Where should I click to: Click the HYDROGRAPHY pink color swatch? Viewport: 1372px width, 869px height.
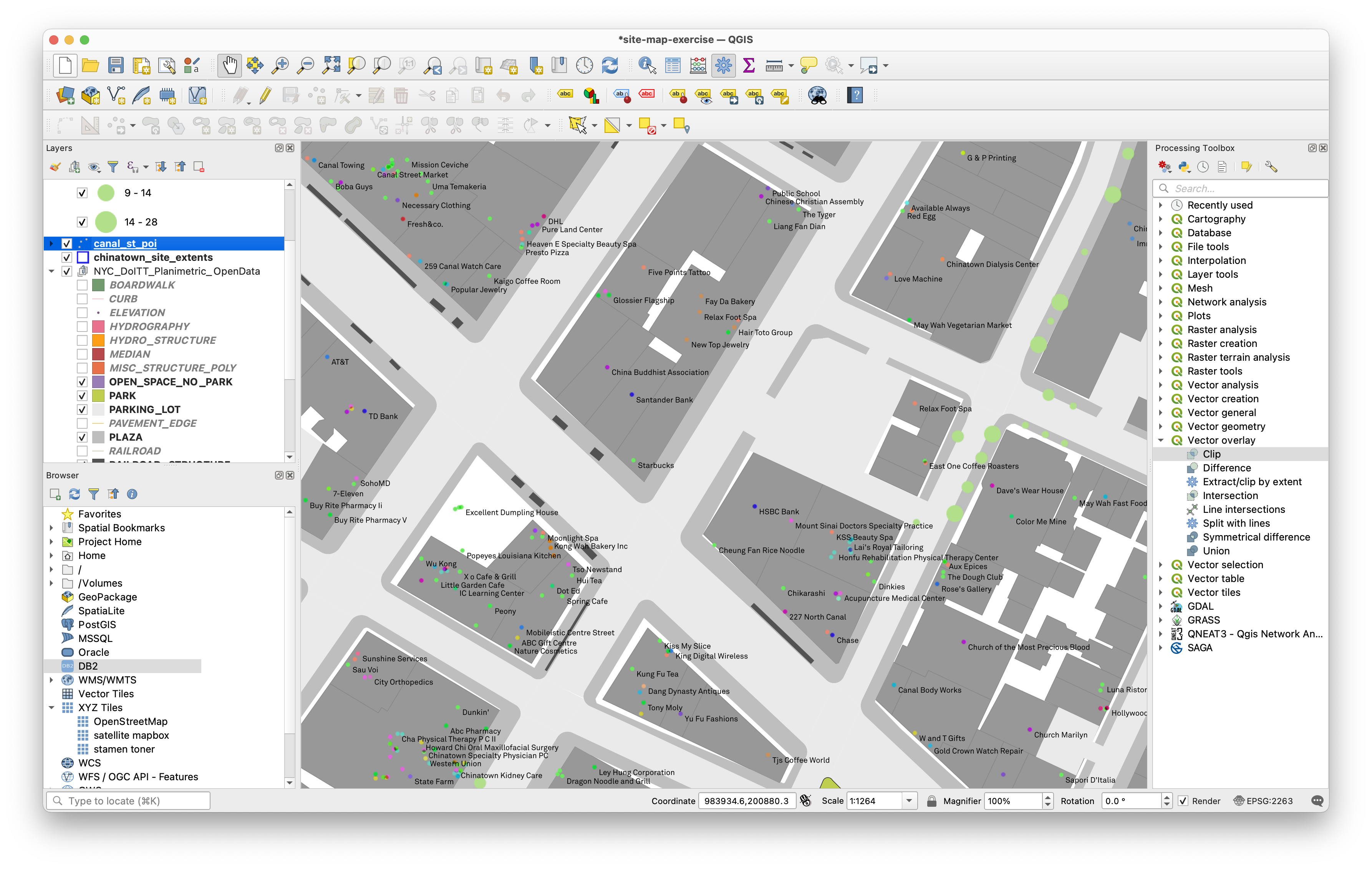pyautogui.click(x=98, y=327)
